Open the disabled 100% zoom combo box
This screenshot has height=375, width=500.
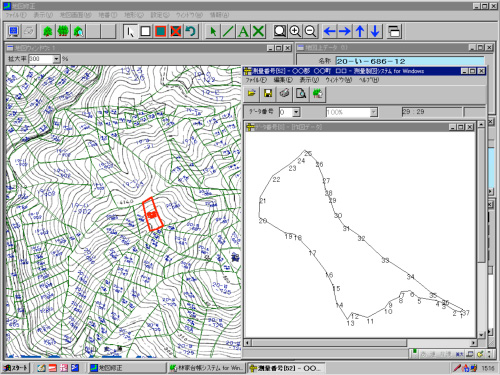pos(352,112)
